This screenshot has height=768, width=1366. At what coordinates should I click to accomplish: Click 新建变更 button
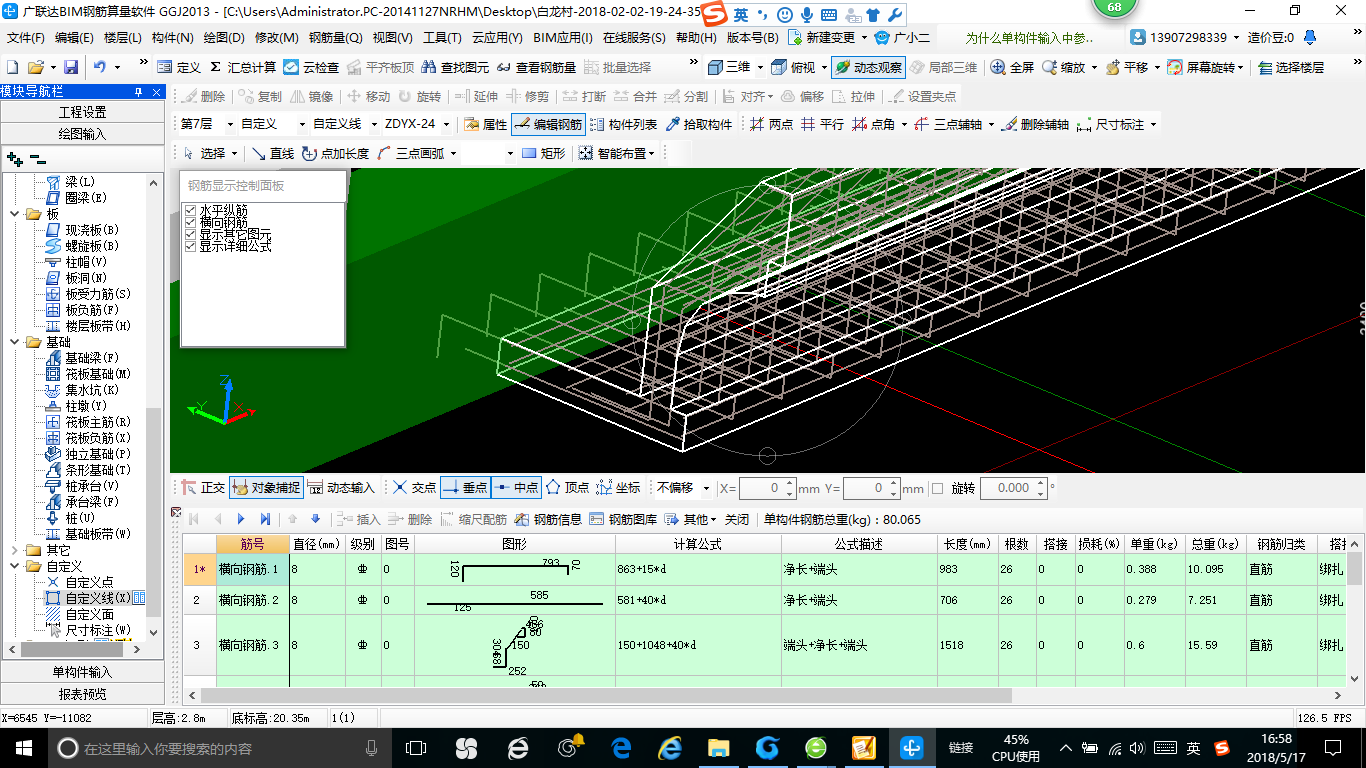click(x=822, y=38)
